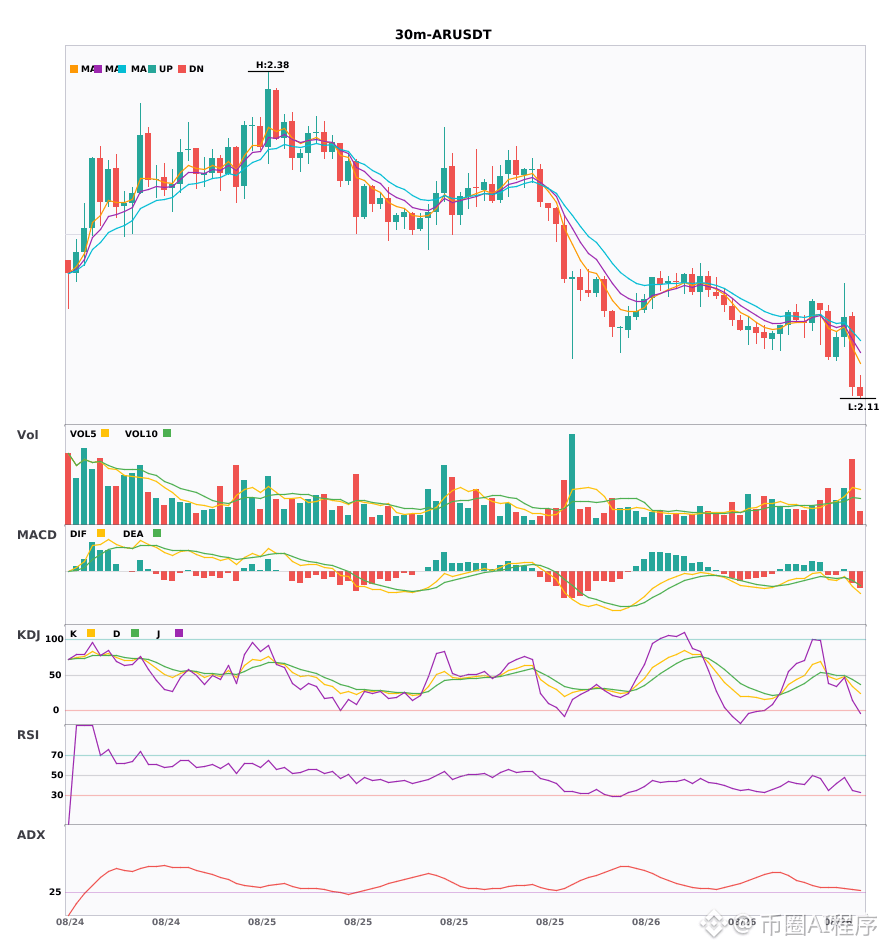
Task: Click the green DEA legend swatch
Action: (157, 533)
